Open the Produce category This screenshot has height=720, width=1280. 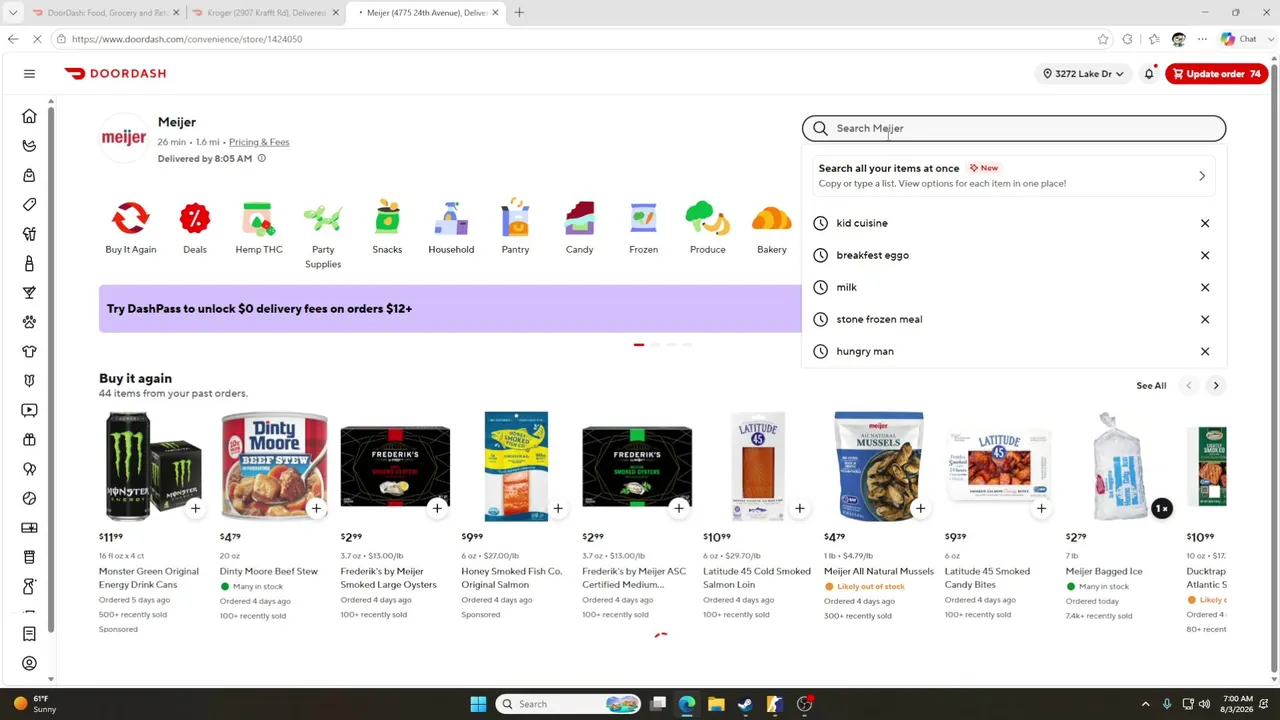(707, 228)
